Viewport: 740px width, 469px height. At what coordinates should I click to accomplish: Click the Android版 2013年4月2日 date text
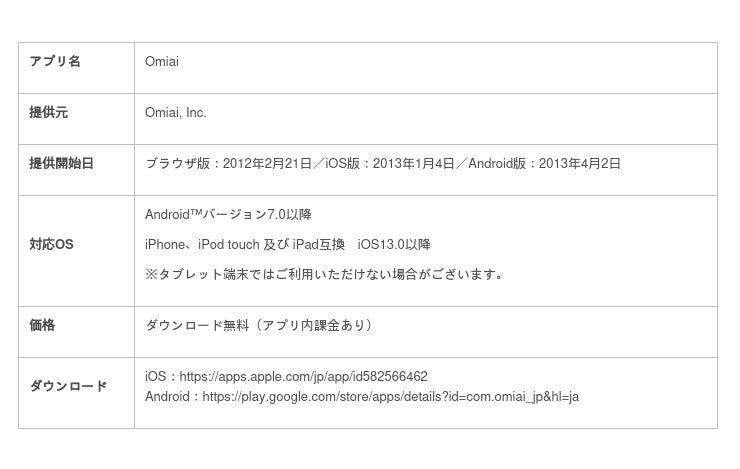tap(545, 163)
